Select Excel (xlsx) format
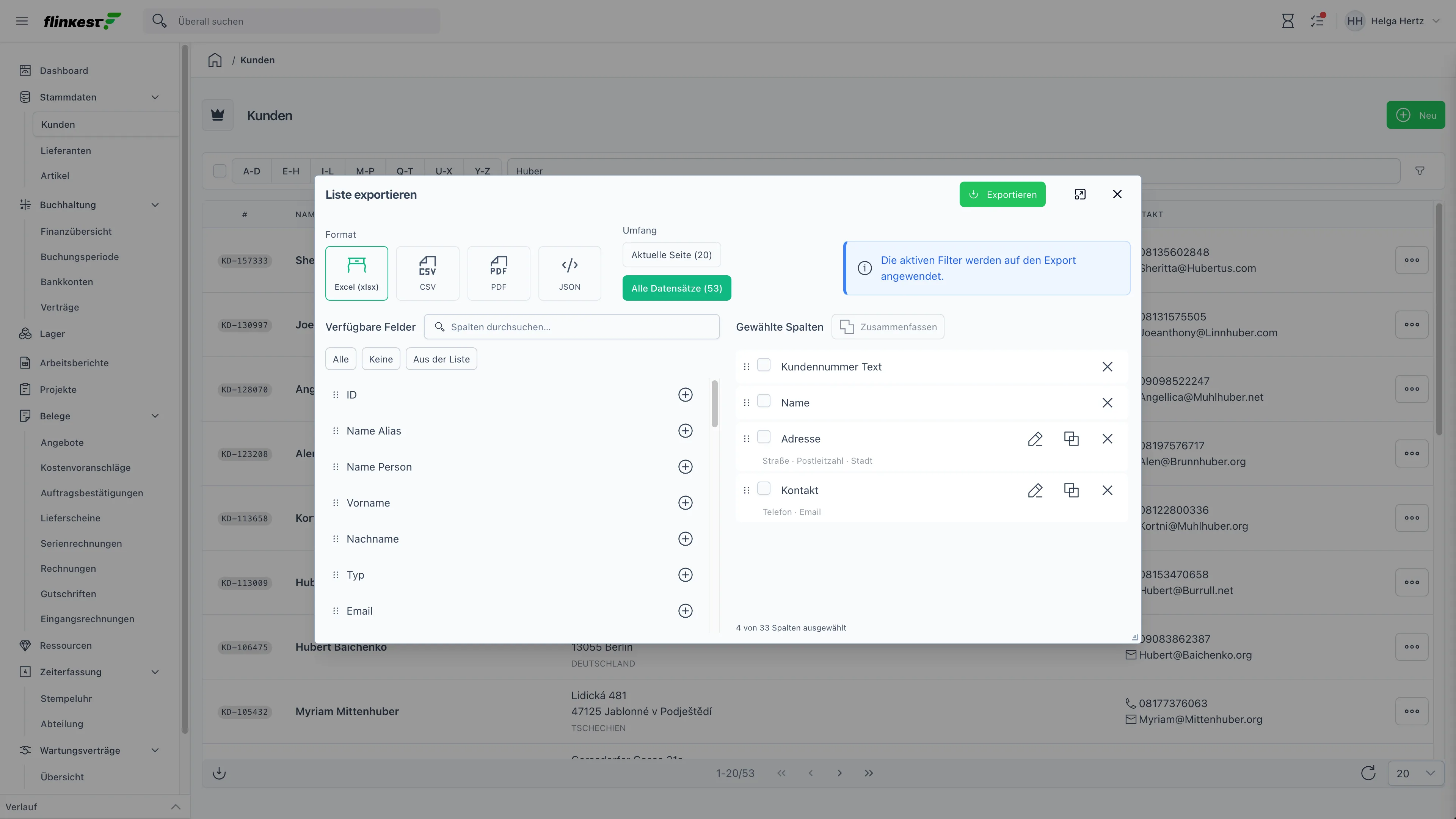 tap(357, 273)
